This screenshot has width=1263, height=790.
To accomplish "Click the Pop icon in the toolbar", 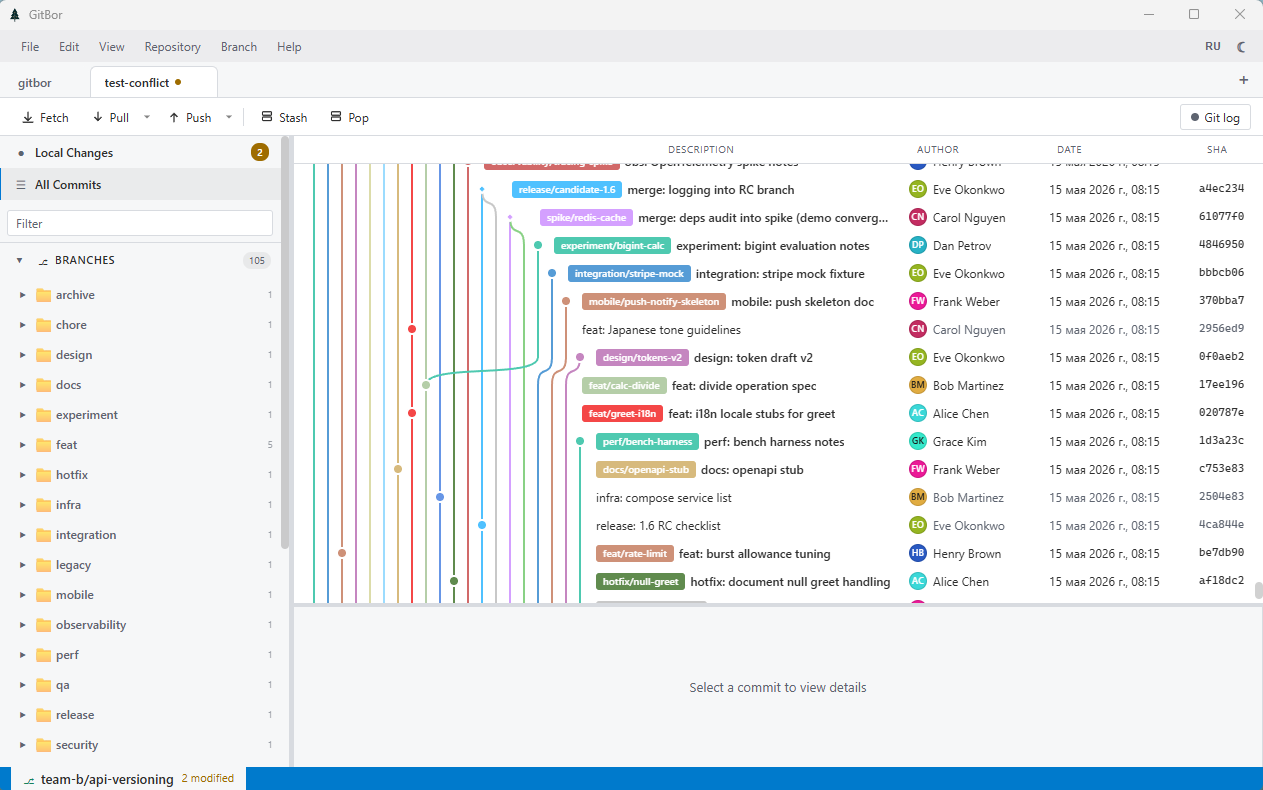I will coord(336,117).
